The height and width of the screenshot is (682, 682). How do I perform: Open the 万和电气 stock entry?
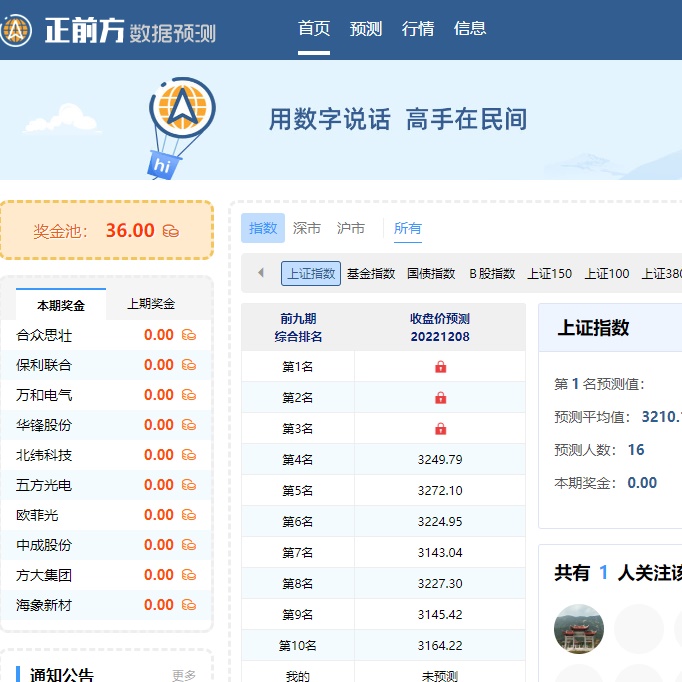click(x=44, y=395)
